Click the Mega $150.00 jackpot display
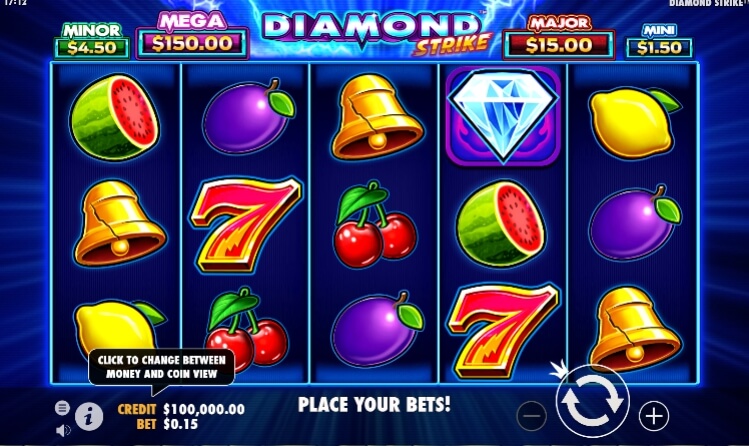The image size is (749, 446). tap(192, 36)
